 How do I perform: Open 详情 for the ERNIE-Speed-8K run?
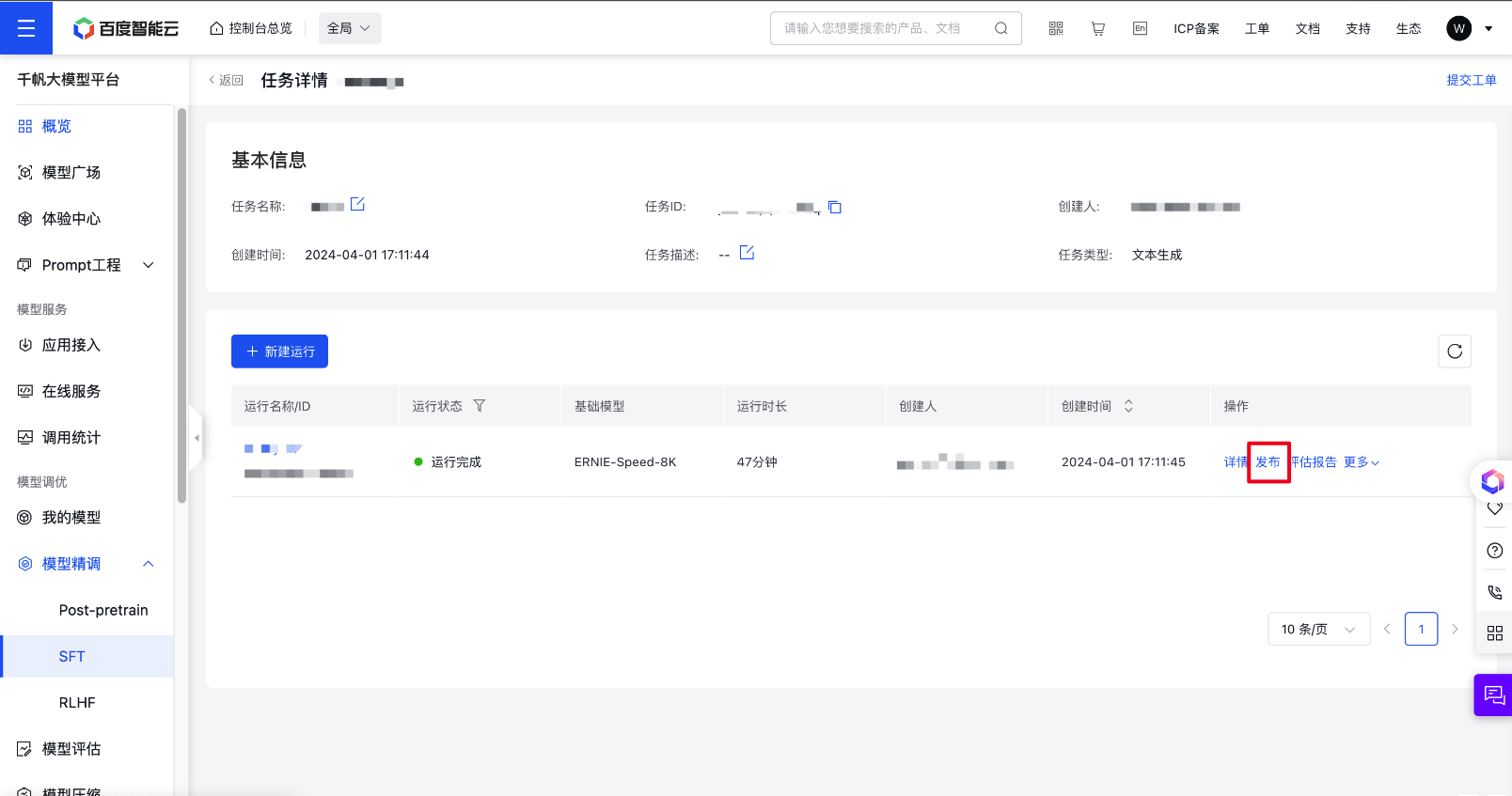1236,462
